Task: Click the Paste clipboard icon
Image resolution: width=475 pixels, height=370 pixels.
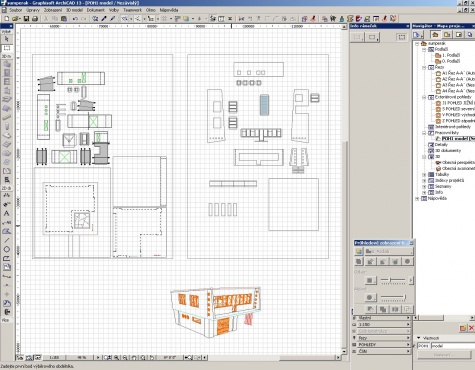Action: tap(64, 19)
